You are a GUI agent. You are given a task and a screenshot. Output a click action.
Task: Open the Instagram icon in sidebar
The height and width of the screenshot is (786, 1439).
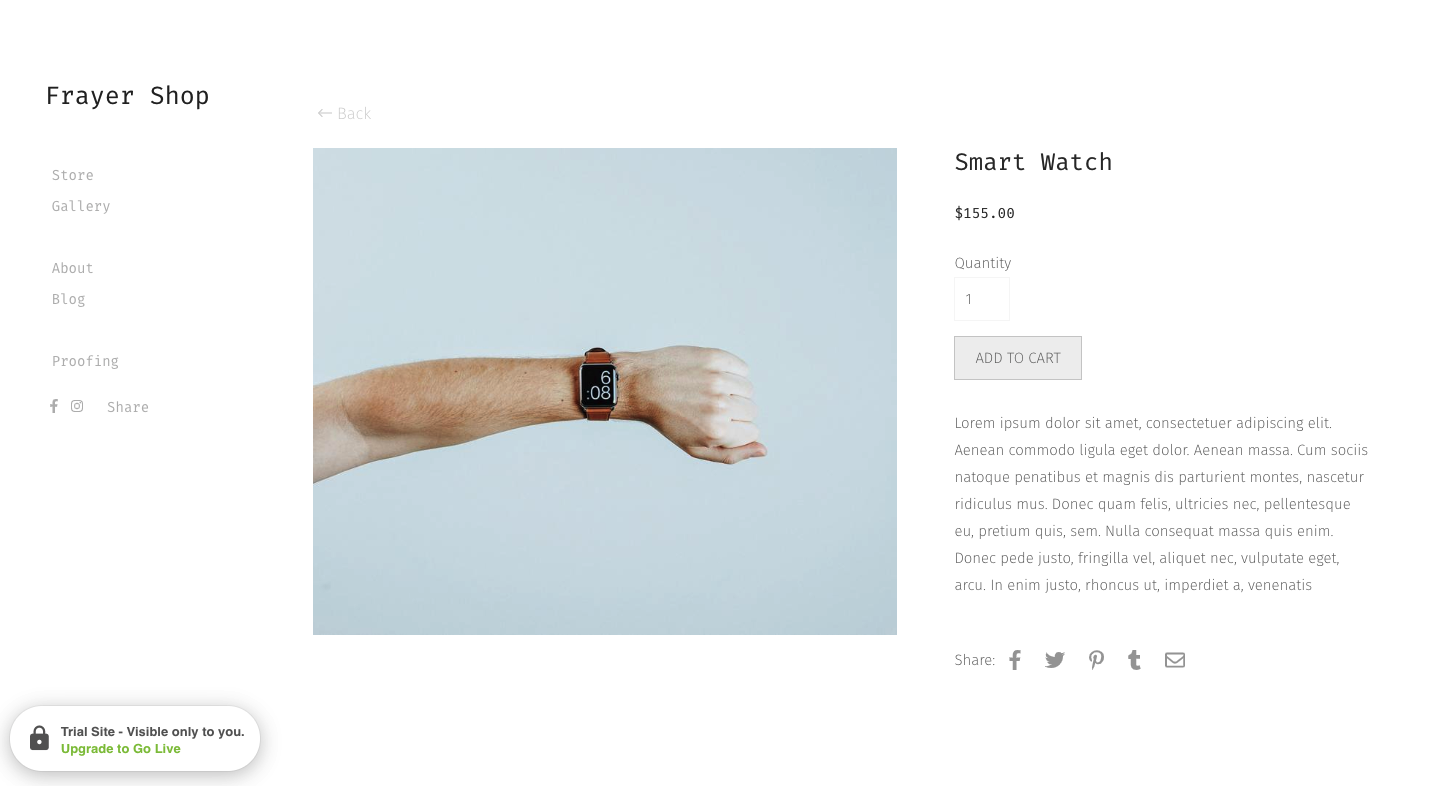pos(77,406)
